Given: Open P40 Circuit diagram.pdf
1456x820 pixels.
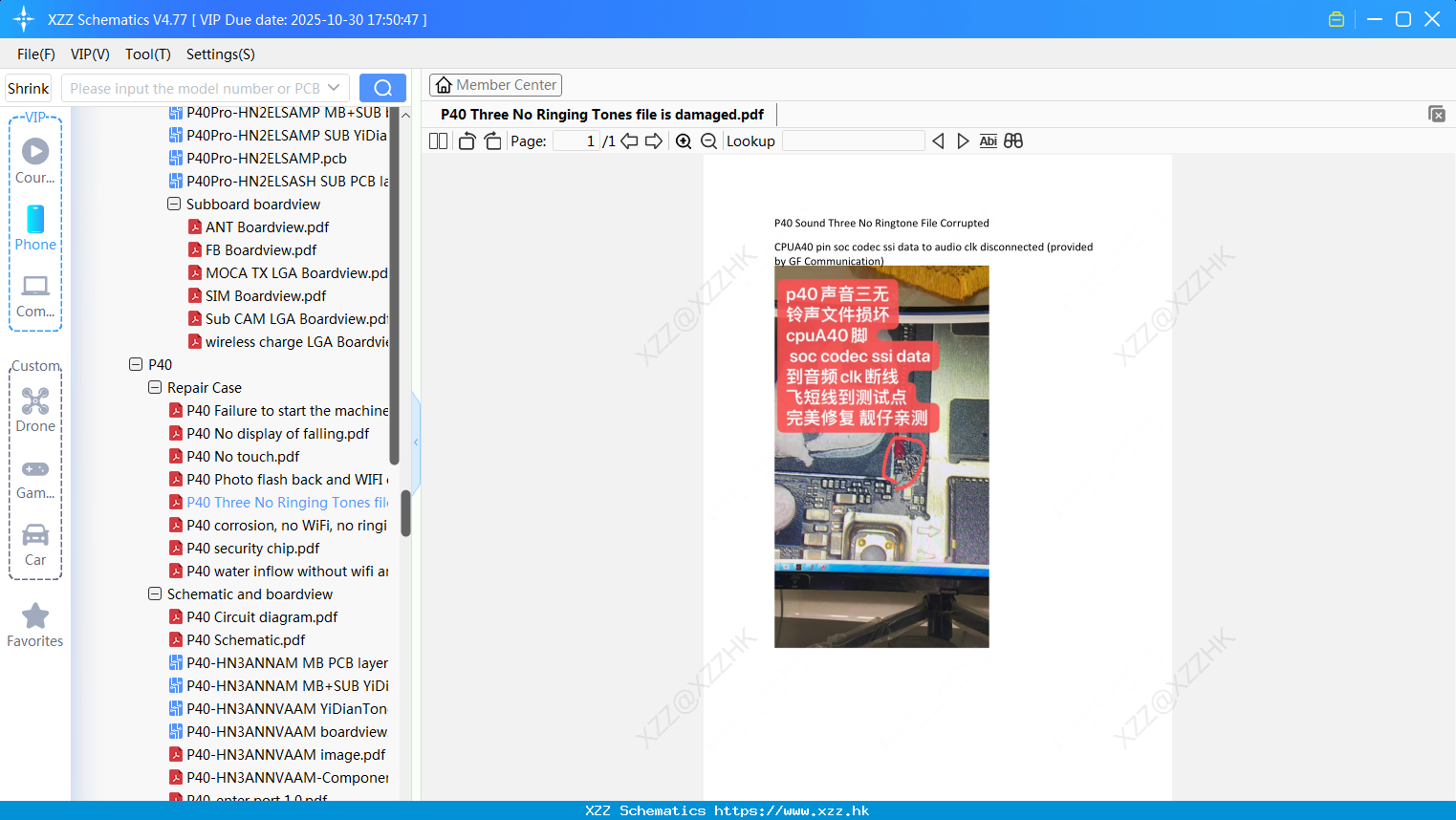Looking at the screenshot, I should [262, 616].
